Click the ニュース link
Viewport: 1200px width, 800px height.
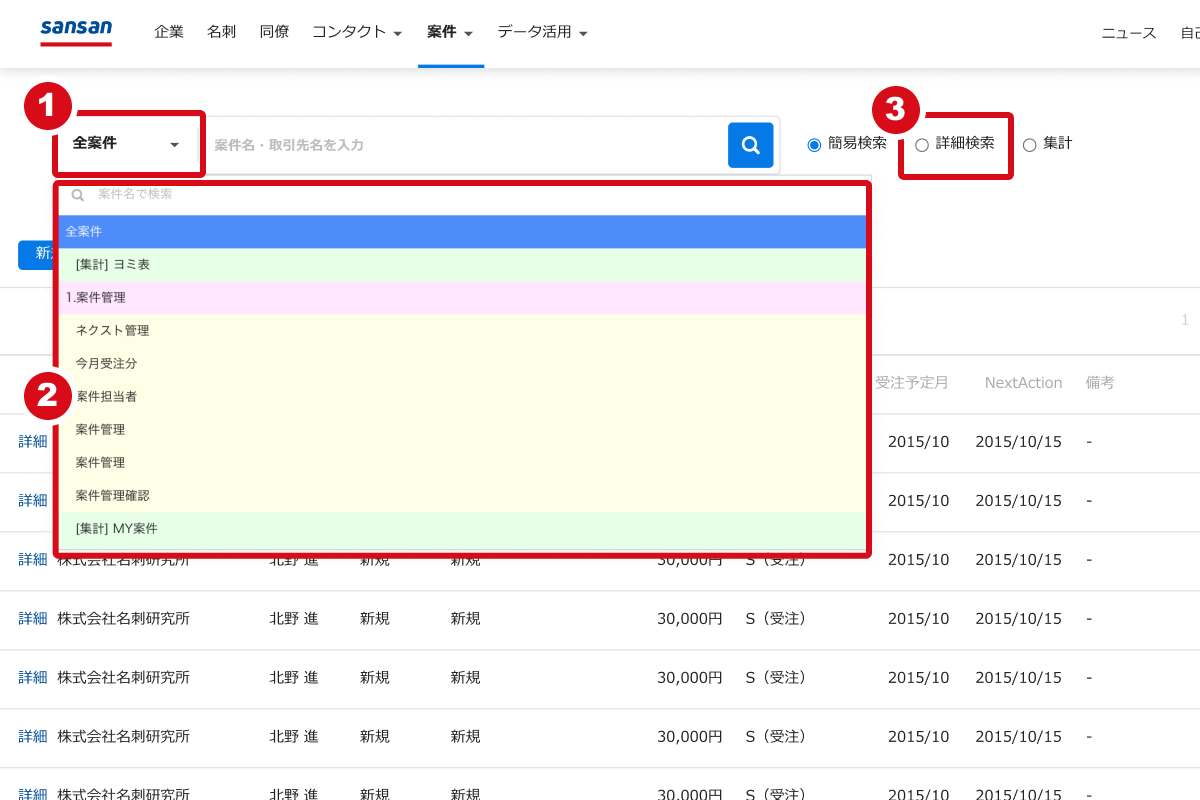[1128, 32]
